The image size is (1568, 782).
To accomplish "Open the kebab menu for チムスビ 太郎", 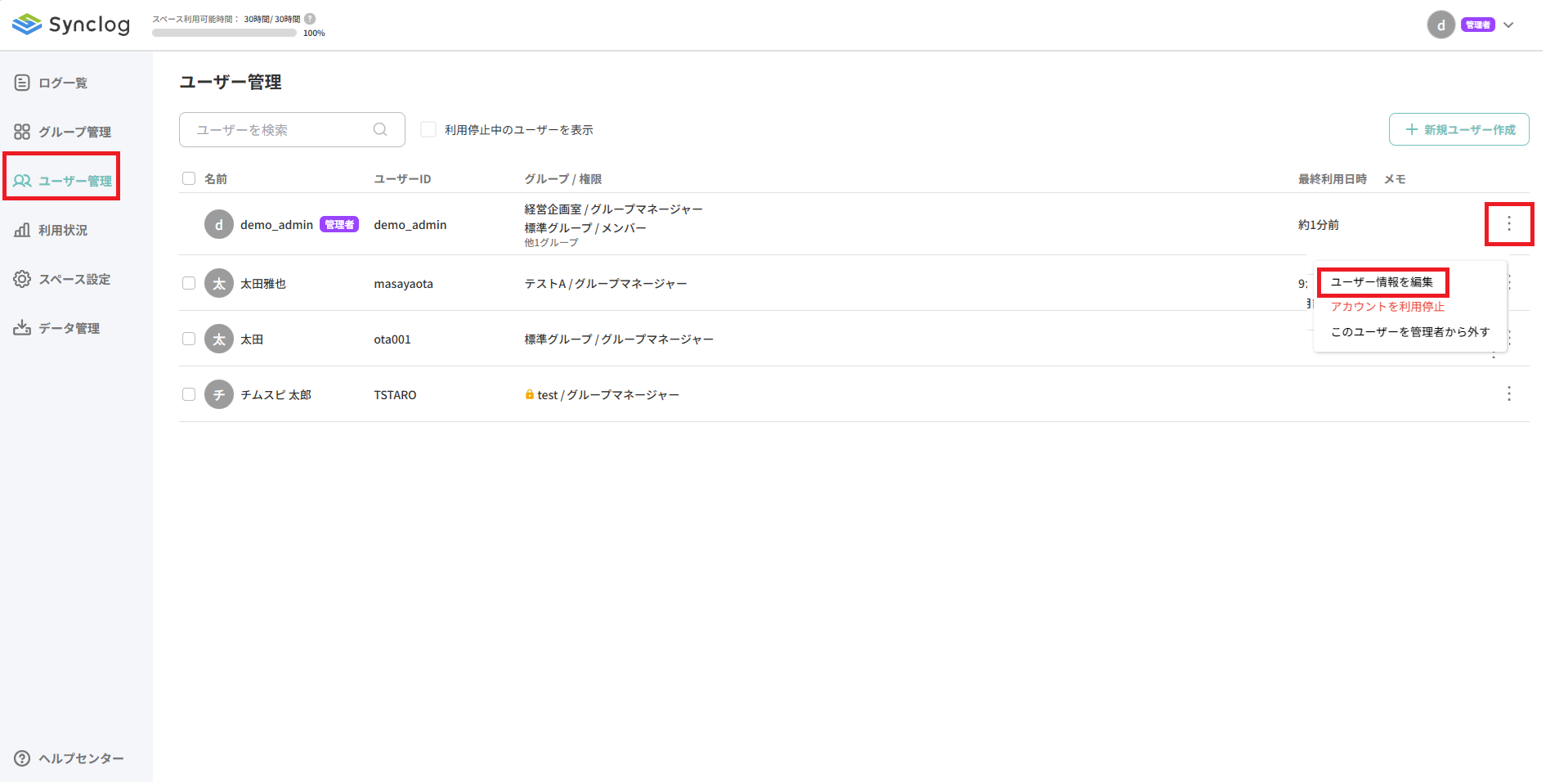I will 1508,393.
